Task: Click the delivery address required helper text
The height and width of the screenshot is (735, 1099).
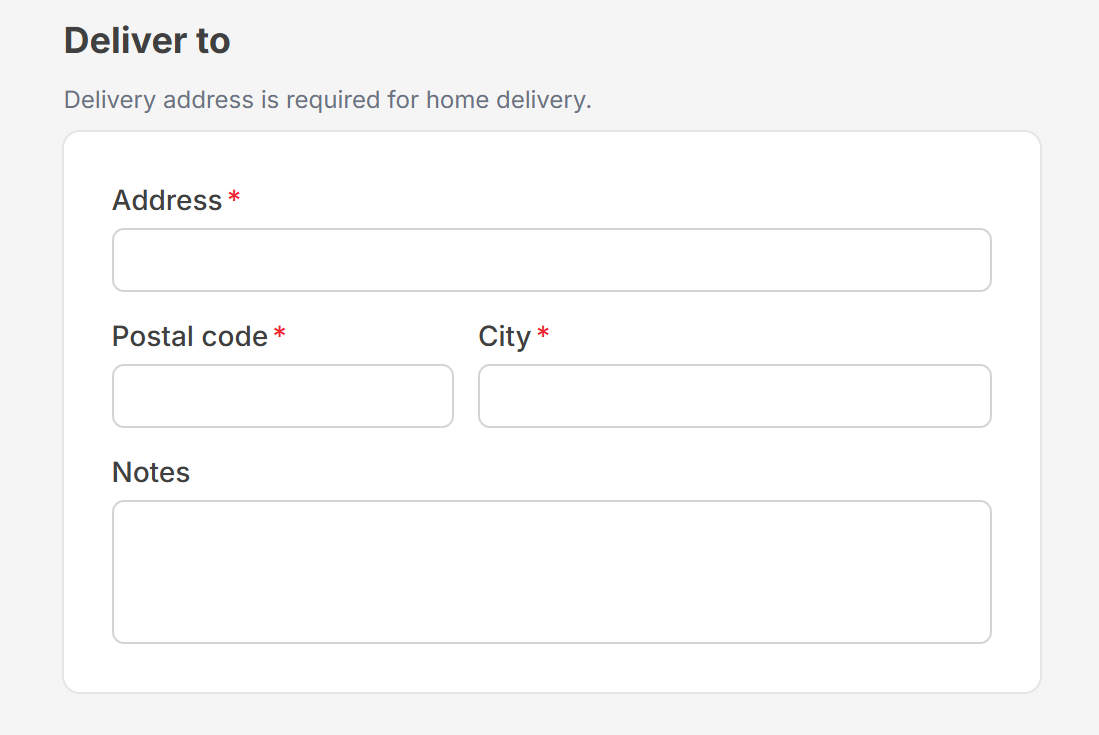Action: coord(327,101)
